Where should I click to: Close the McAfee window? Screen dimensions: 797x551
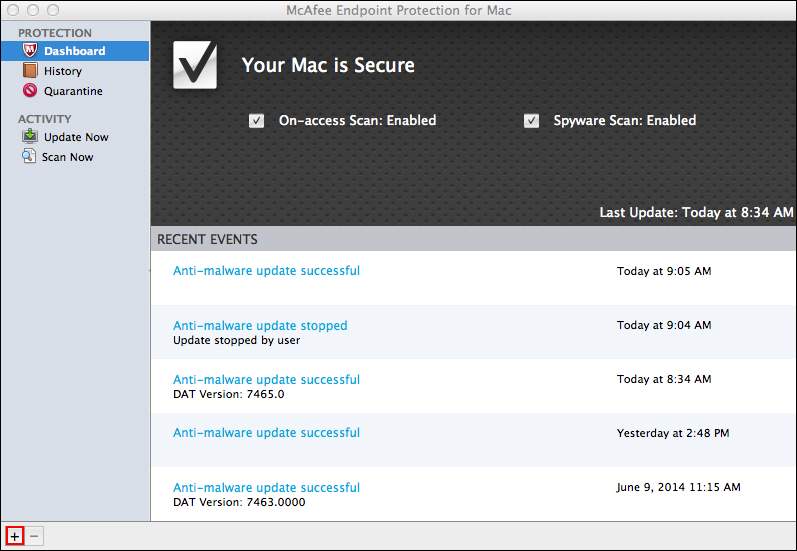[14, 10]
